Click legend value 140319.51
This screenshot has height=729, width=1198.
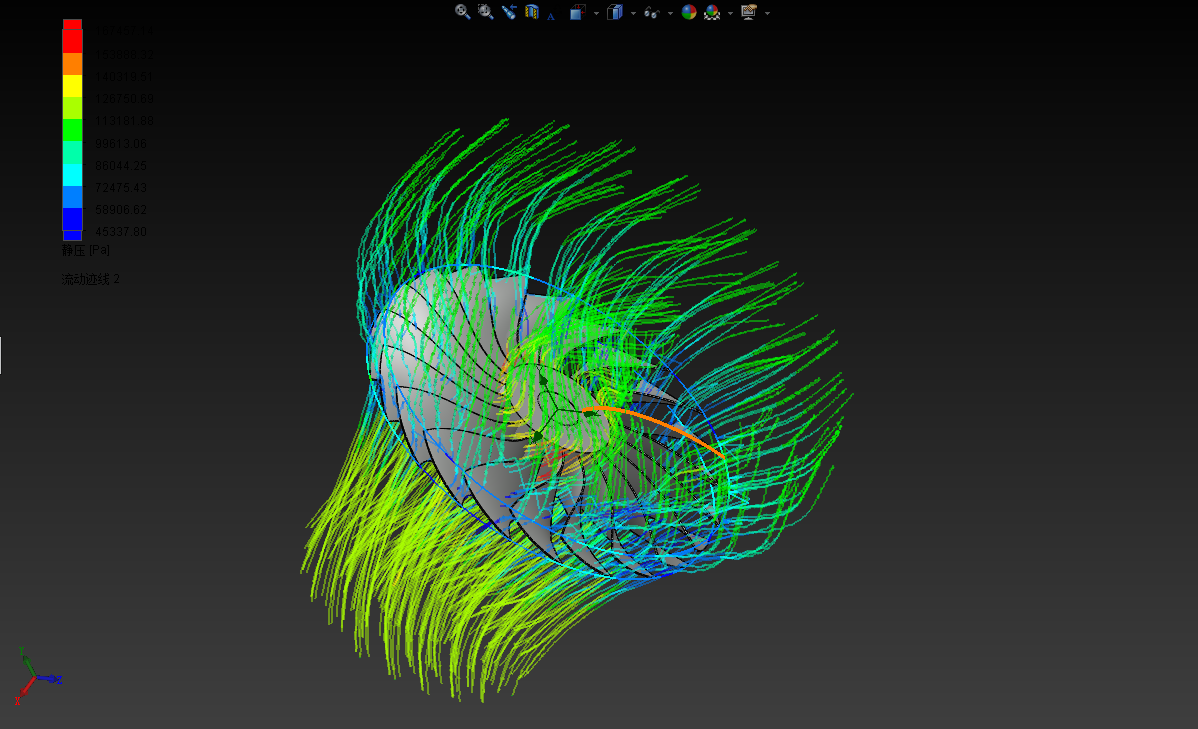124,77
